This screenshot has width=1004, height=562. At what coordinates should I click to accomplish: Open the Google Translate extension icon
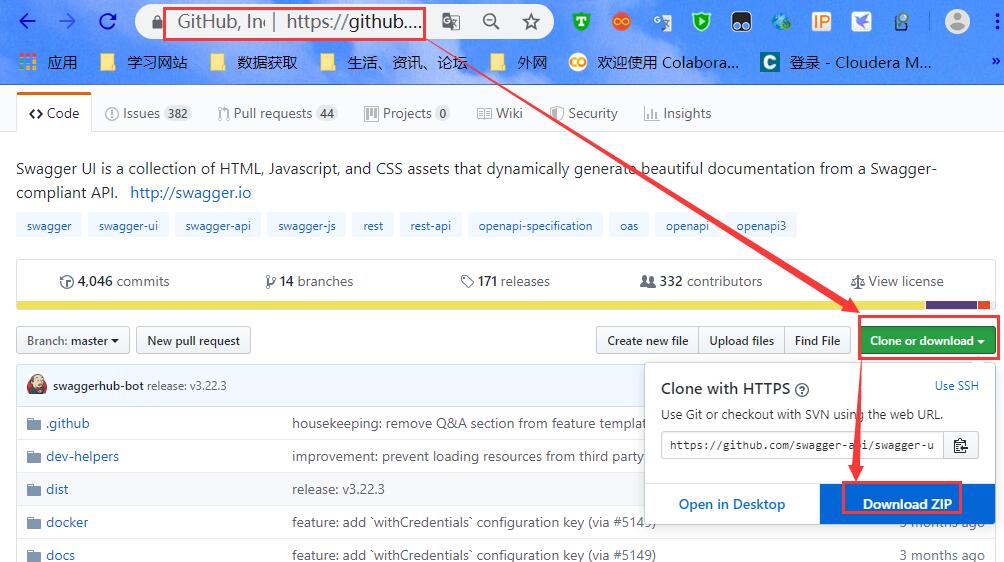(662, 23)
